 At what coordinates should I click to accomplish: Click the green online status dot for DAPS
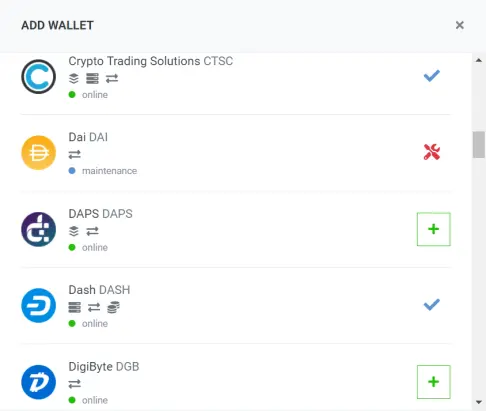[72, 247]
